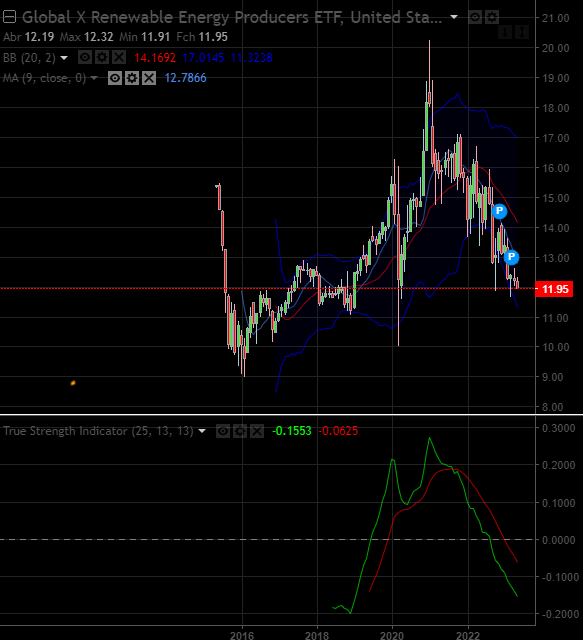Click the upper blue P marker near 14.50

[x=499, y=211]
